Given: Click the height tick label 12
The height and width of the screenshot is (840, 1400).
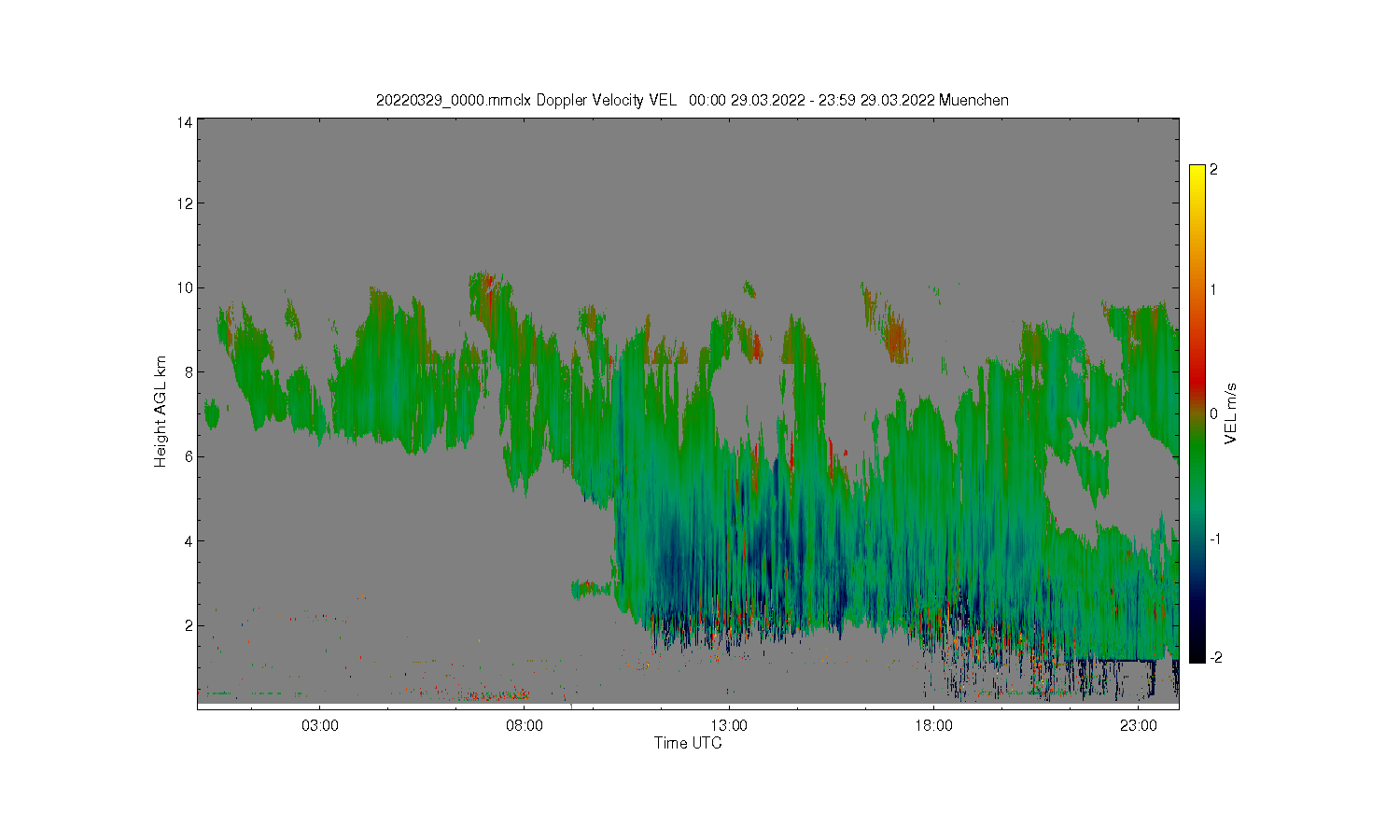Looking at the screenshot, I should click(x=186, y=203).
